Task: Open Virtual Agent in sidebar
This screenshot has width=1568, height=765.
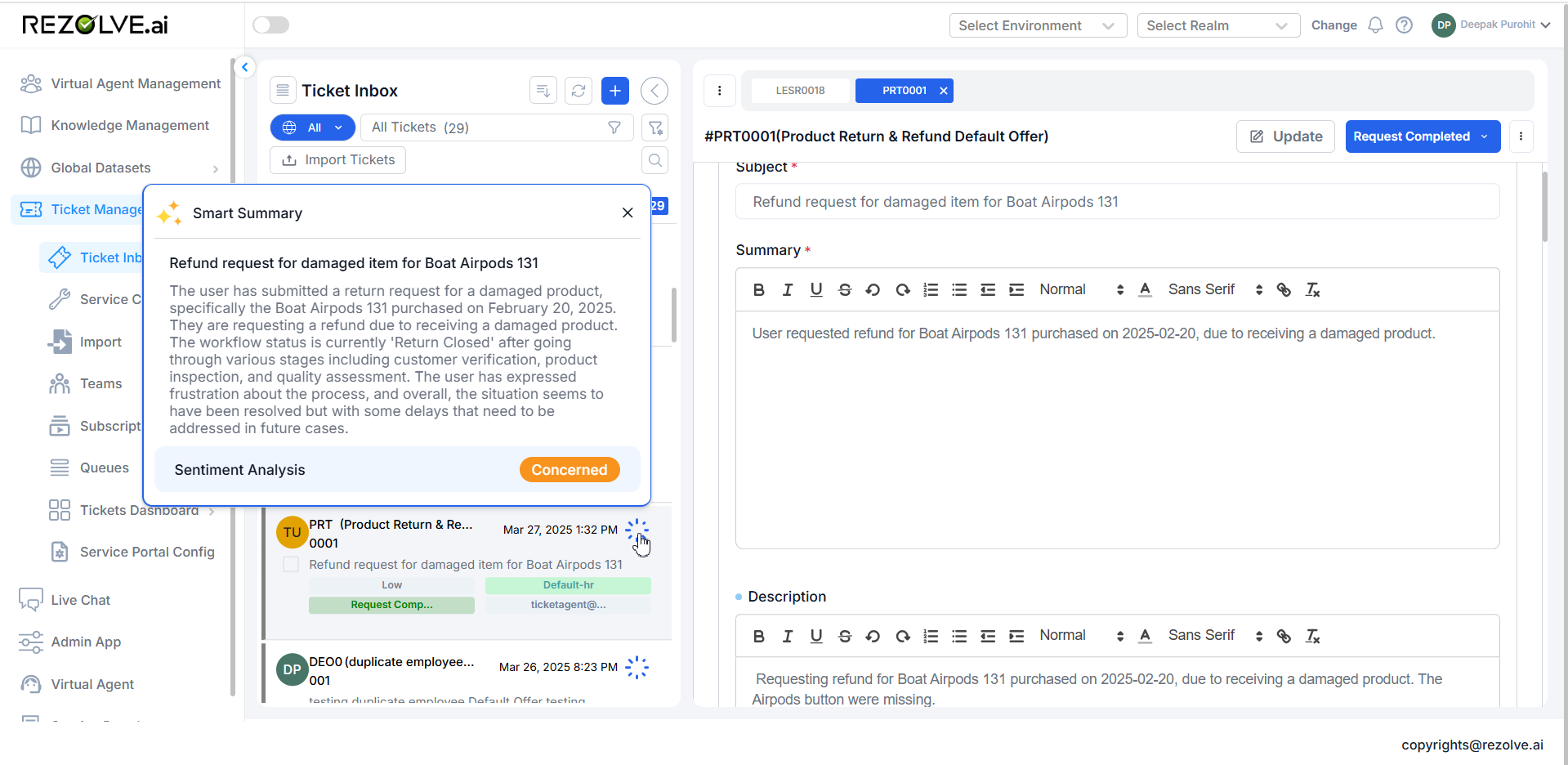Action: coord(77,684)
